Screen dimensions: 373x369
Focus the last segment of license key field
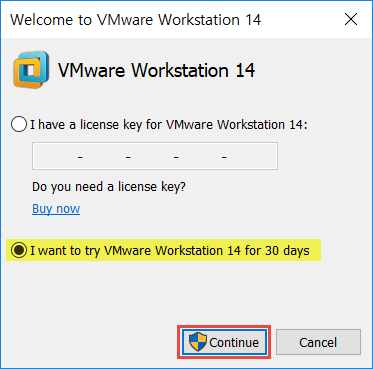[x=251, y=156]
